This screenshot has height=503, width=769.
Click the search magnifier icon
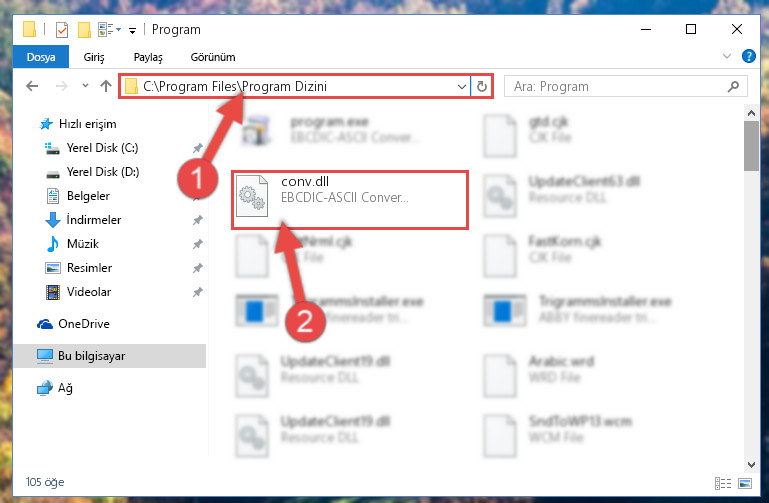[x=733, y=87]
